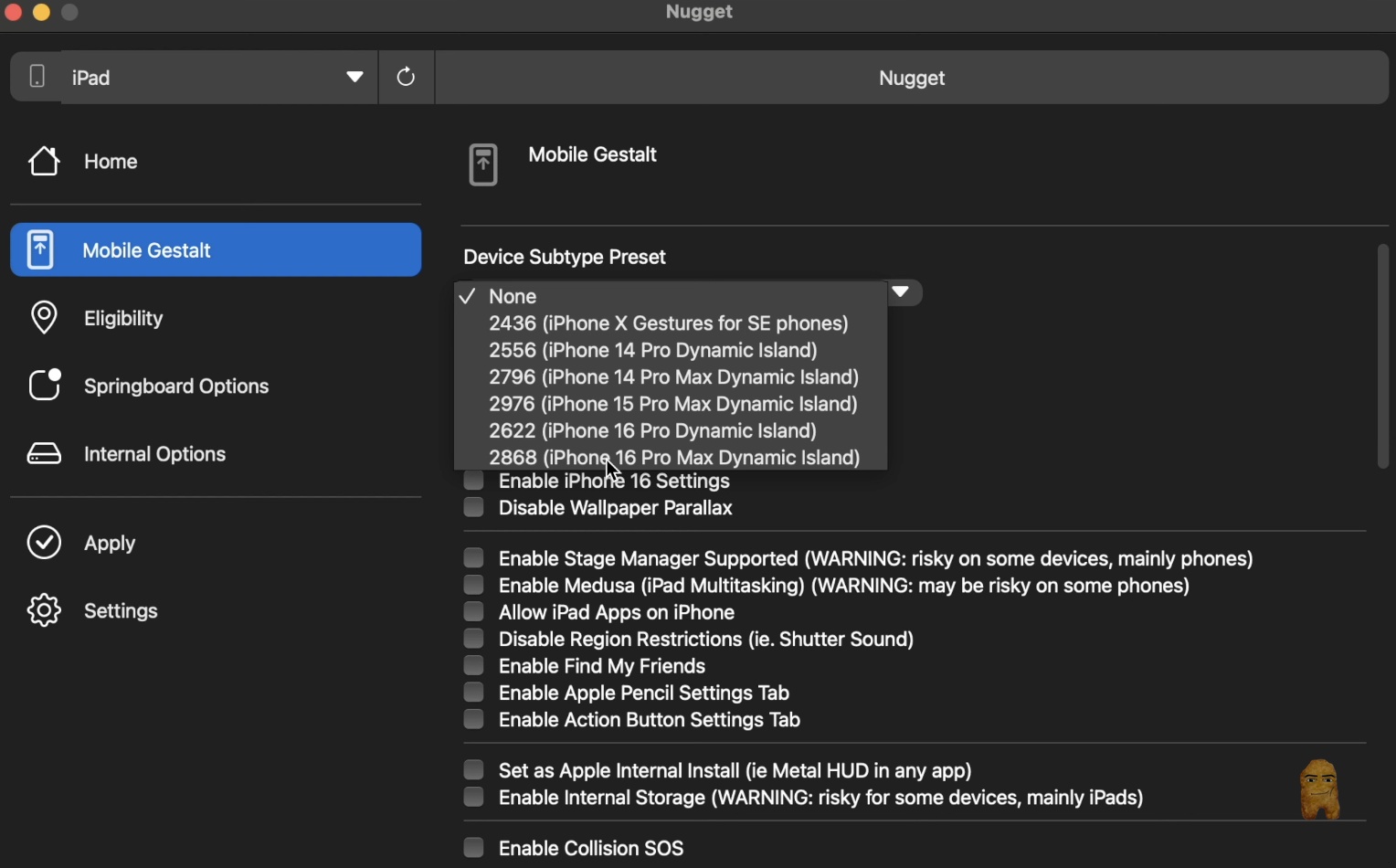Go to Internal Options page
The height and width of the screenshot is (868, 1396).
click(216, 454)
